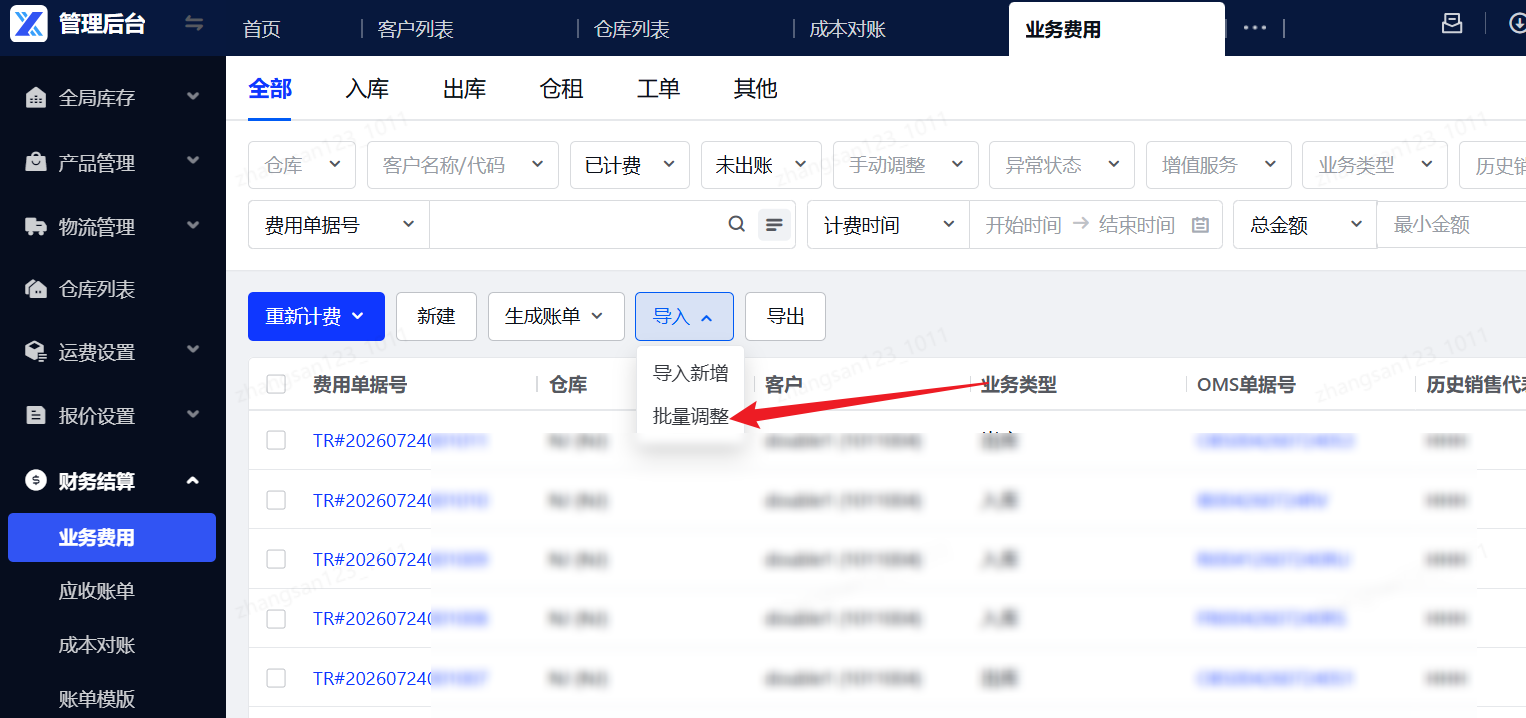Tick the select-all header checkbox
Screen dimensions: 1526x718
pyautogui.click(x=276, y=383)
